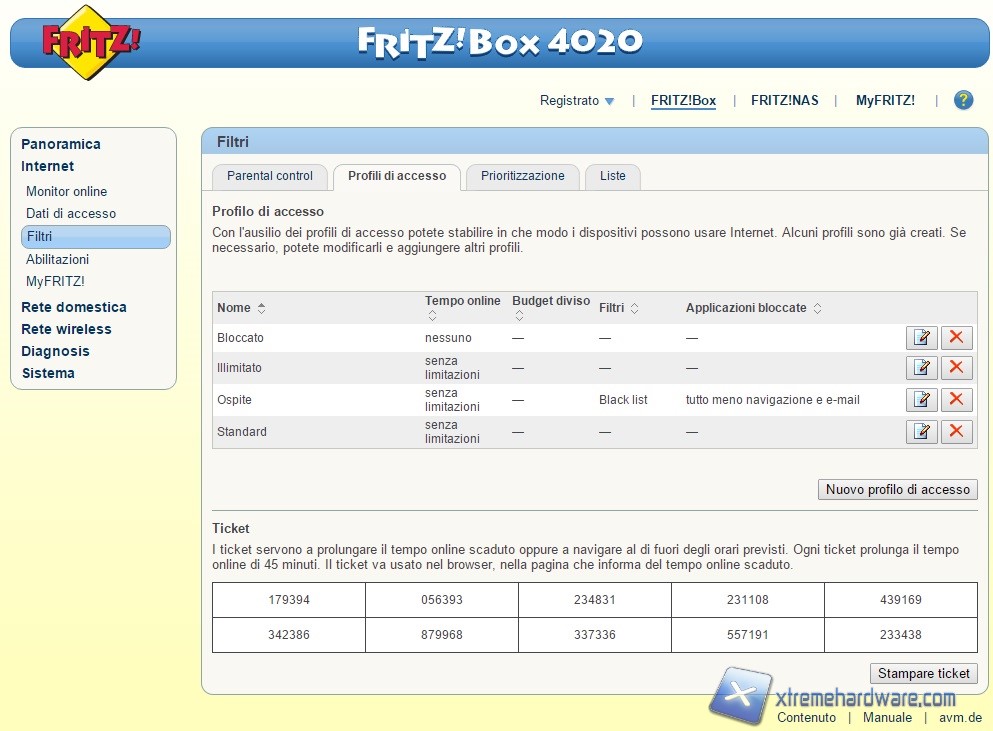Image resolution: width=993 pixels, height=731 pixels.
Task: Switch to the Liste tab
Action: (x=612, y=176)
